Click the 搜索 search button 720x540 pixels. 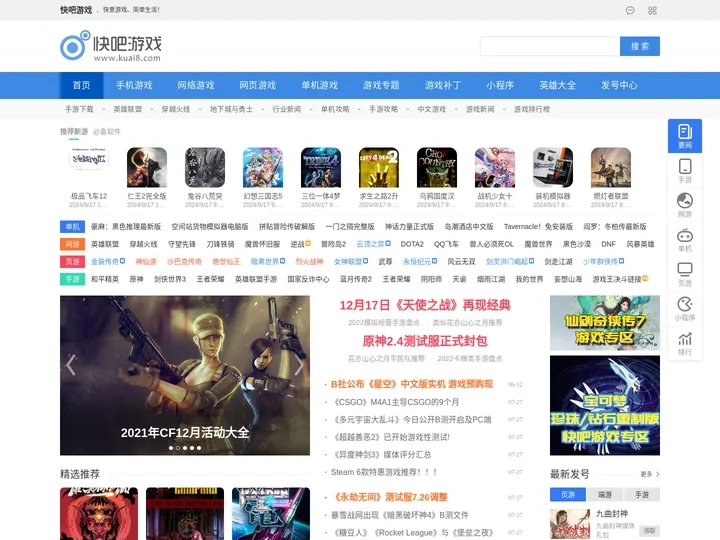coord(640,46)
